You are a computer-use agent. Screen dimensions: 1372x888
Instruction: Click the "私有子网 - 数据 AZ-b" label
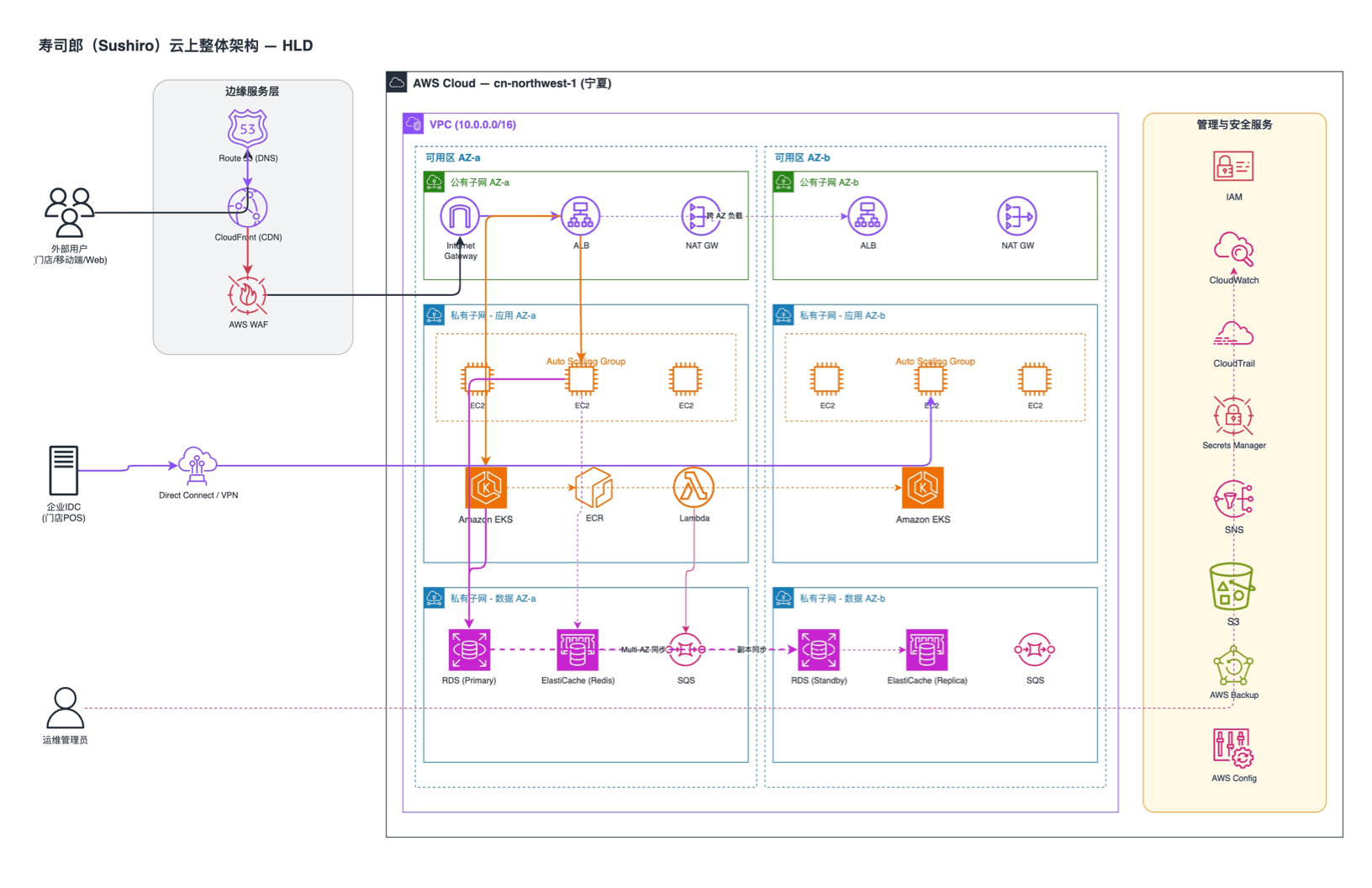(x=842, y=599)
